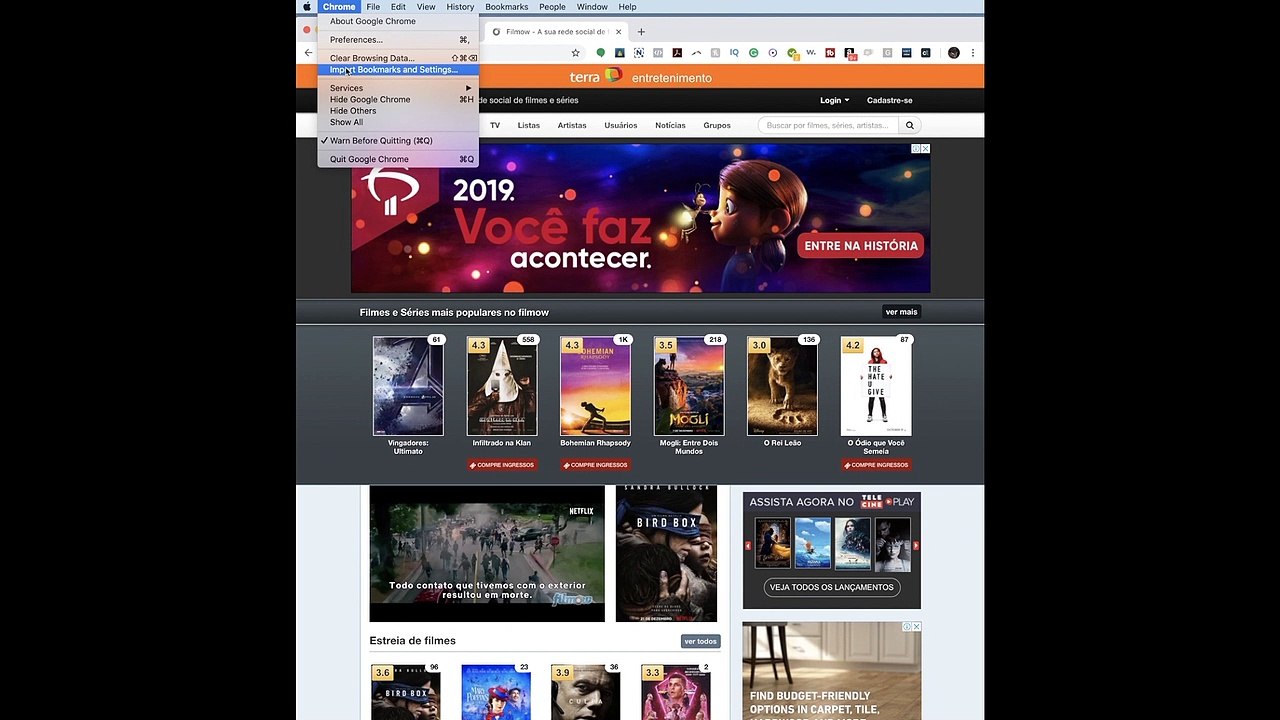The width and height of the screenshot is (1280, 720).
Task: Click the code brackets extension icon
Action: [x=658, y=53]
